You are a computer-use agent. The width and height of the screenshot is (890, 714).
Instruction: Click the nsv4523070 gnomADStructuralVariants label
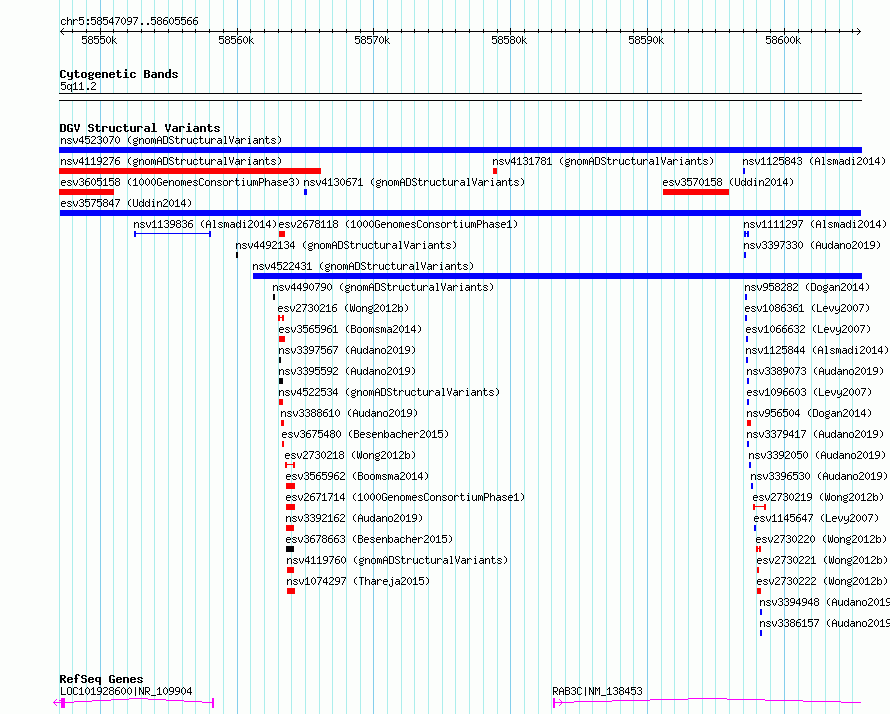171,140
